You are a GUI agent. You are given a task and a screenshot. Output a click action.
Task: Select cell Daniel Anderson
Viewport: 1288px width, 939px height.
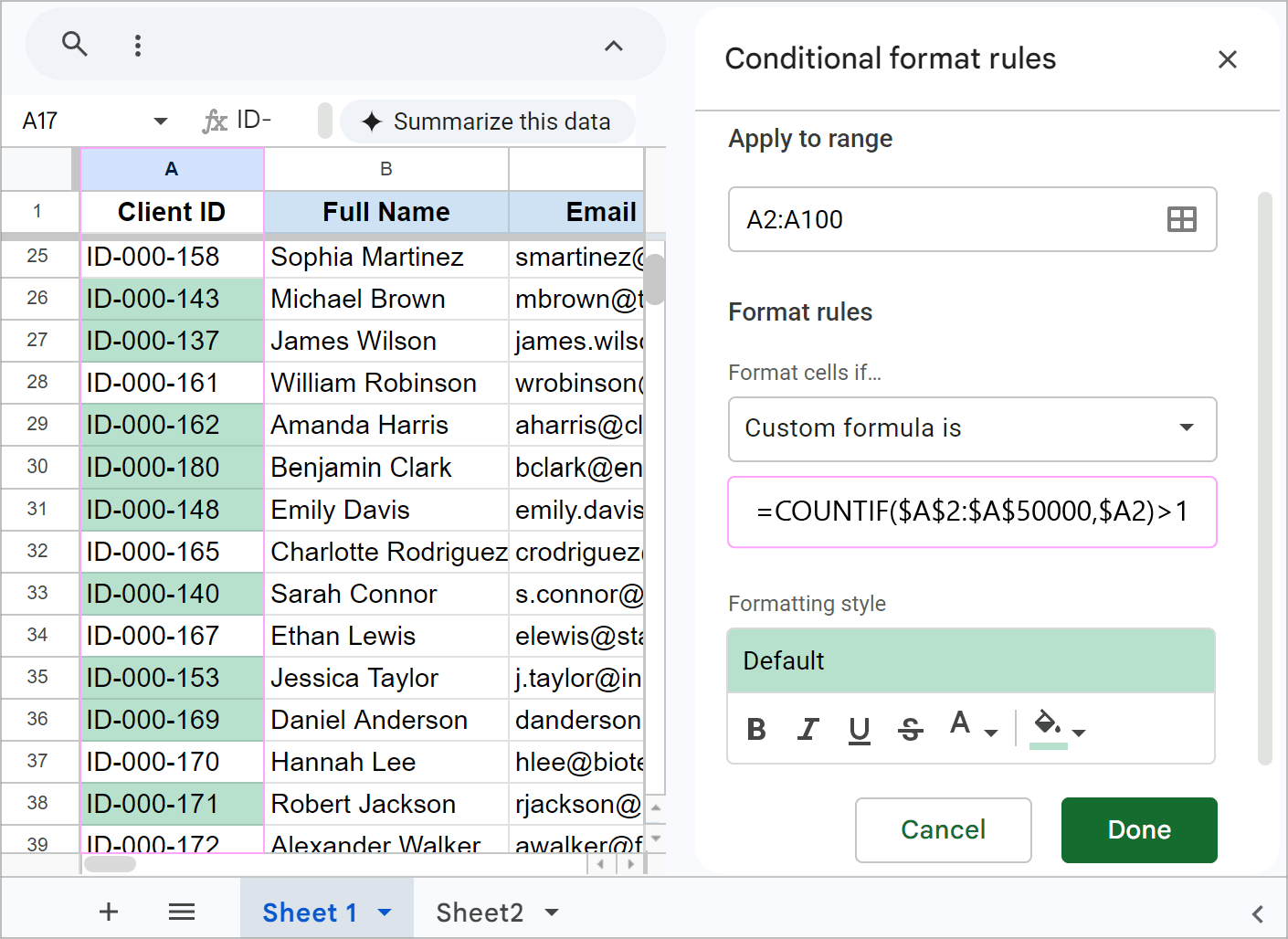pos(386,720)
